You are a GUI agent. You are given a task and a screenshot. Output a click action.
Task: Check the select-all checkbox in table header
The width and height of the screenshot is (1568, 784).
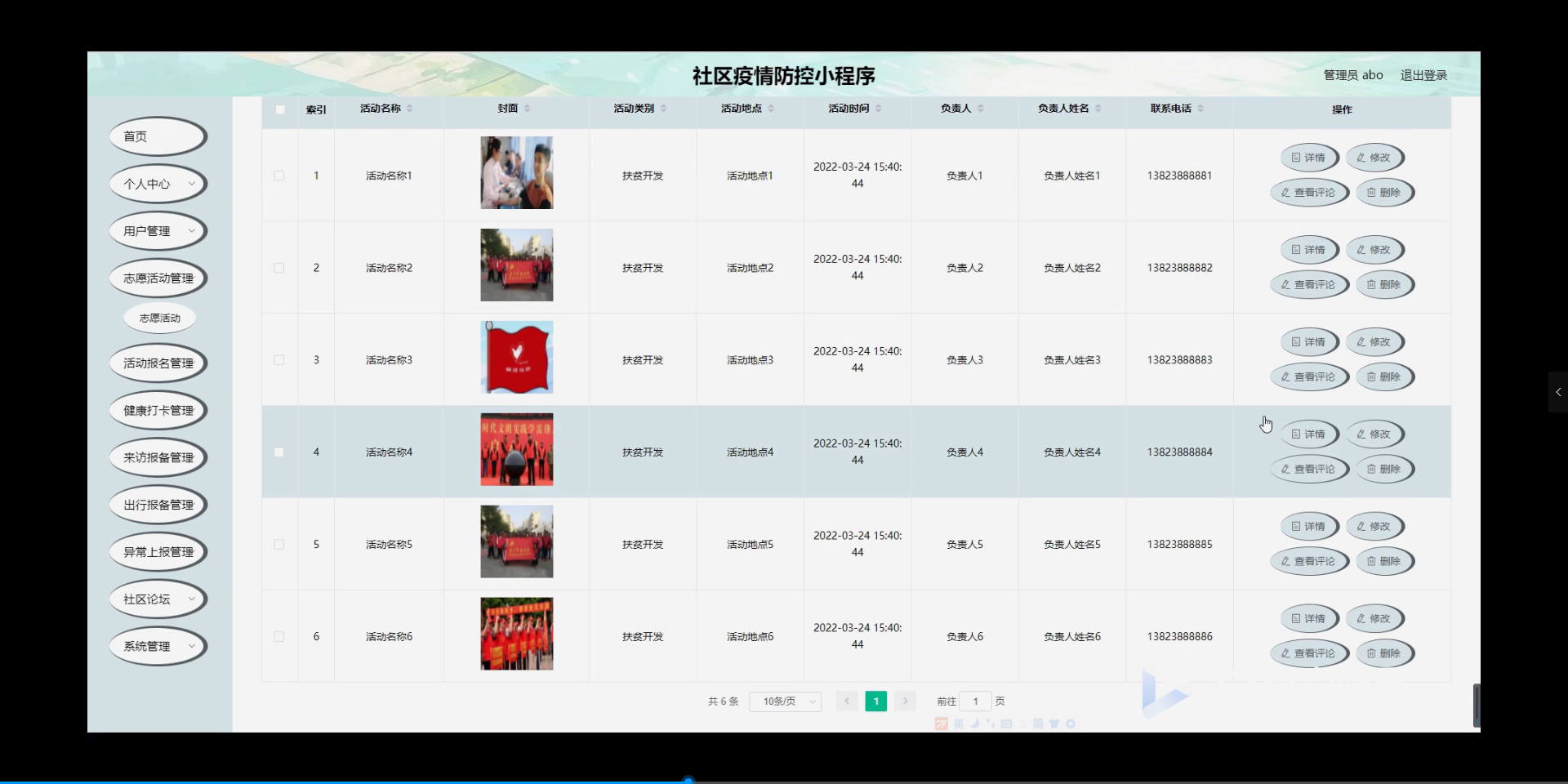tap(280, 109)
